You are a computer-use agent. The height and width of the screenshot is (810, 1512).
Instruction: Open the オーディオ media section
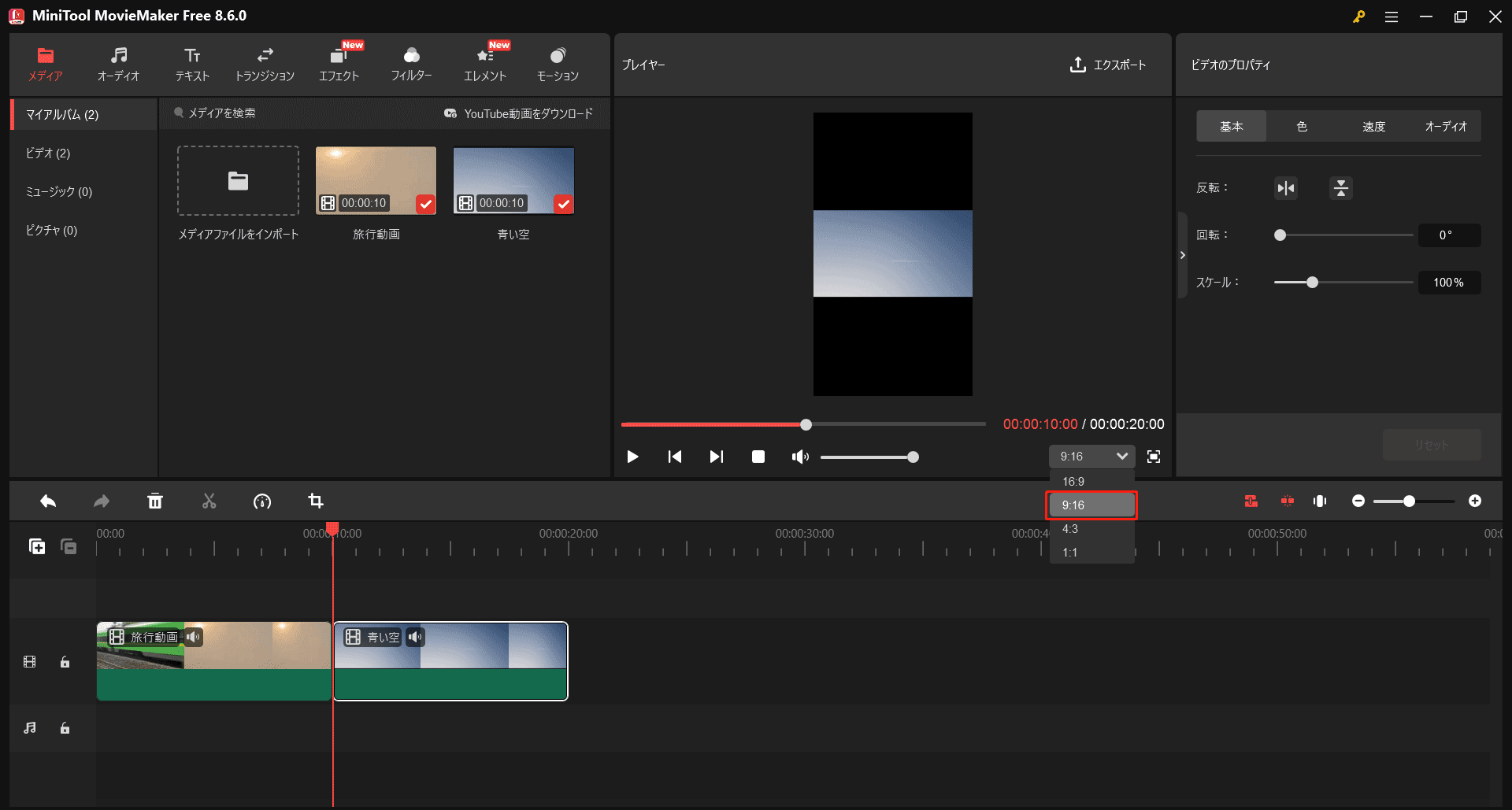coord(118,64)
